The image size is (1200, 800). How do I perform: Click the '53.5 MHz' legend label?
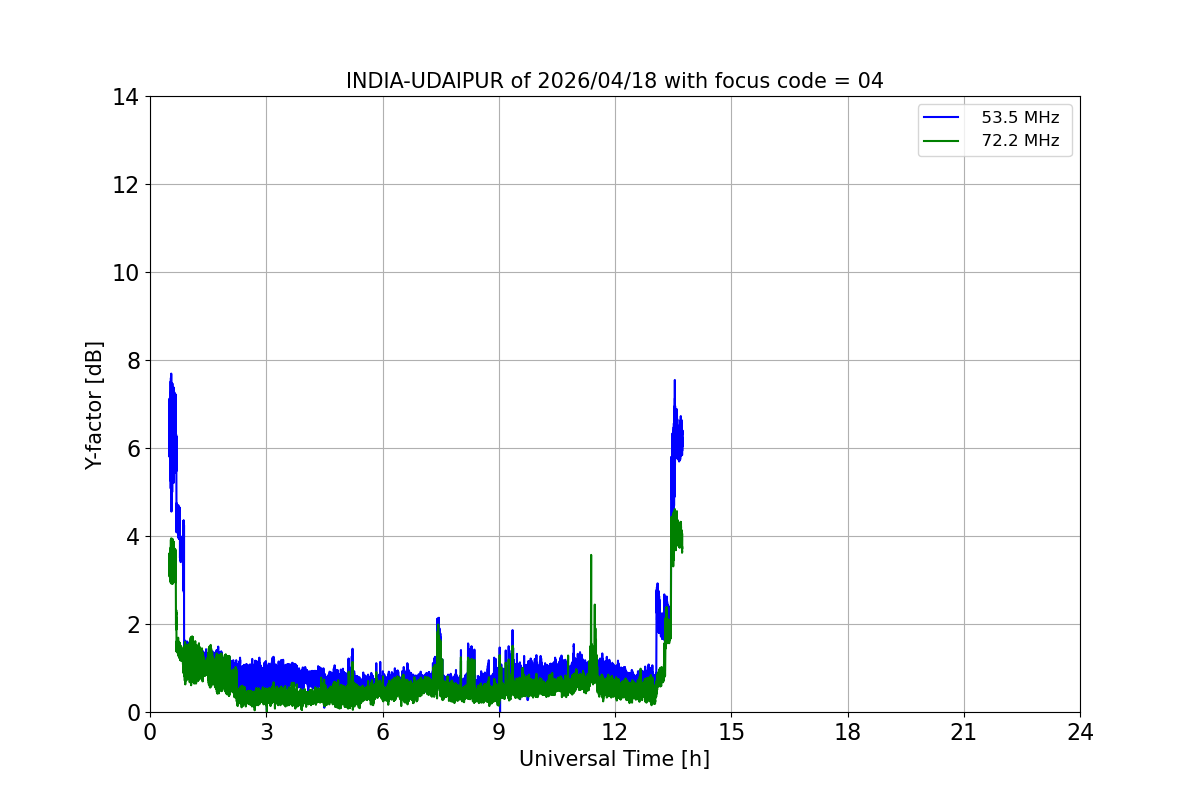(1020, 118)
